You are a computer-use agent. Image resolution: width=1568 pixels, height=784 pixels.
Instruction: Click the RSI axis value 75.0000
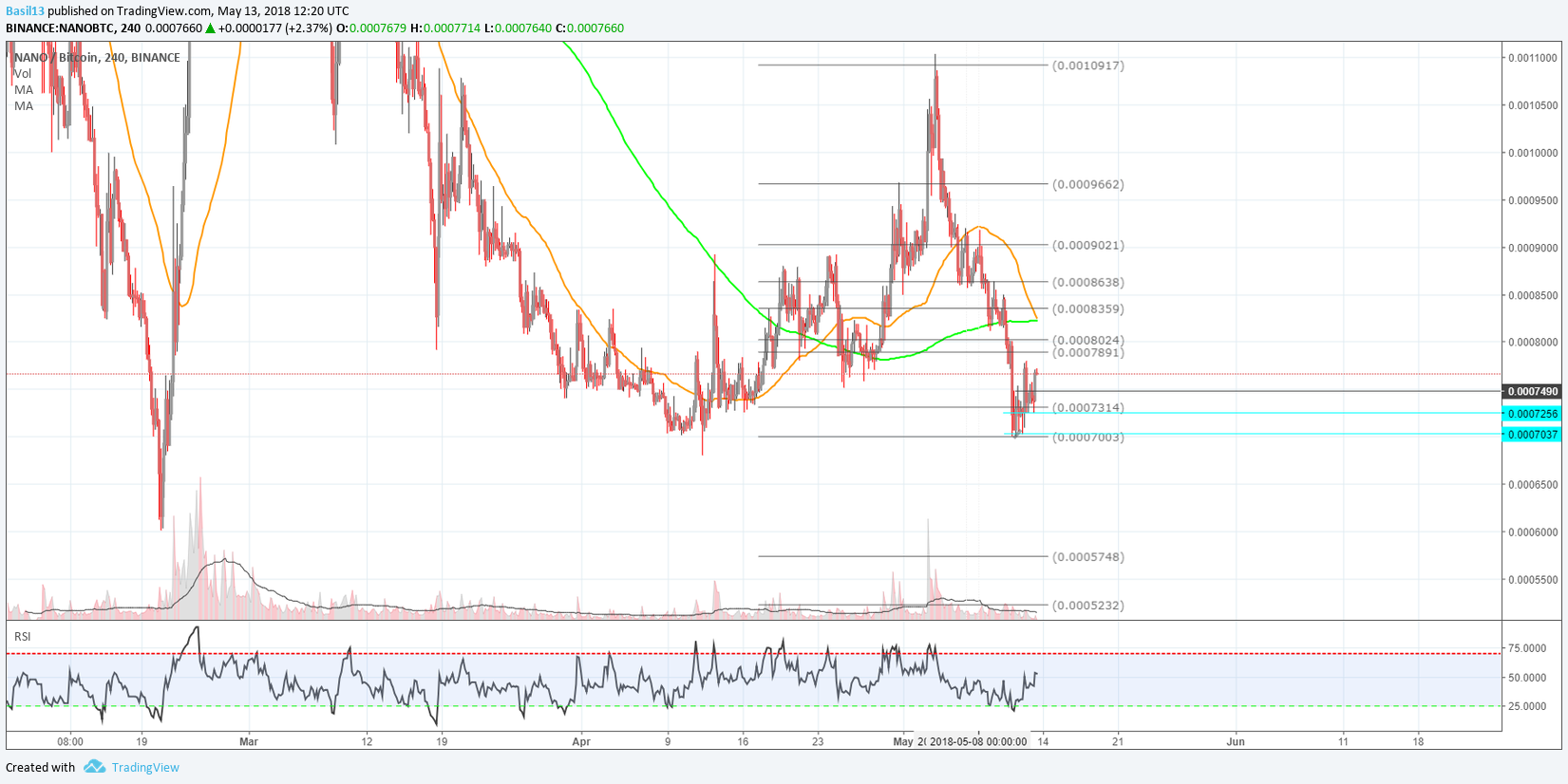[x=1527, y=648]
